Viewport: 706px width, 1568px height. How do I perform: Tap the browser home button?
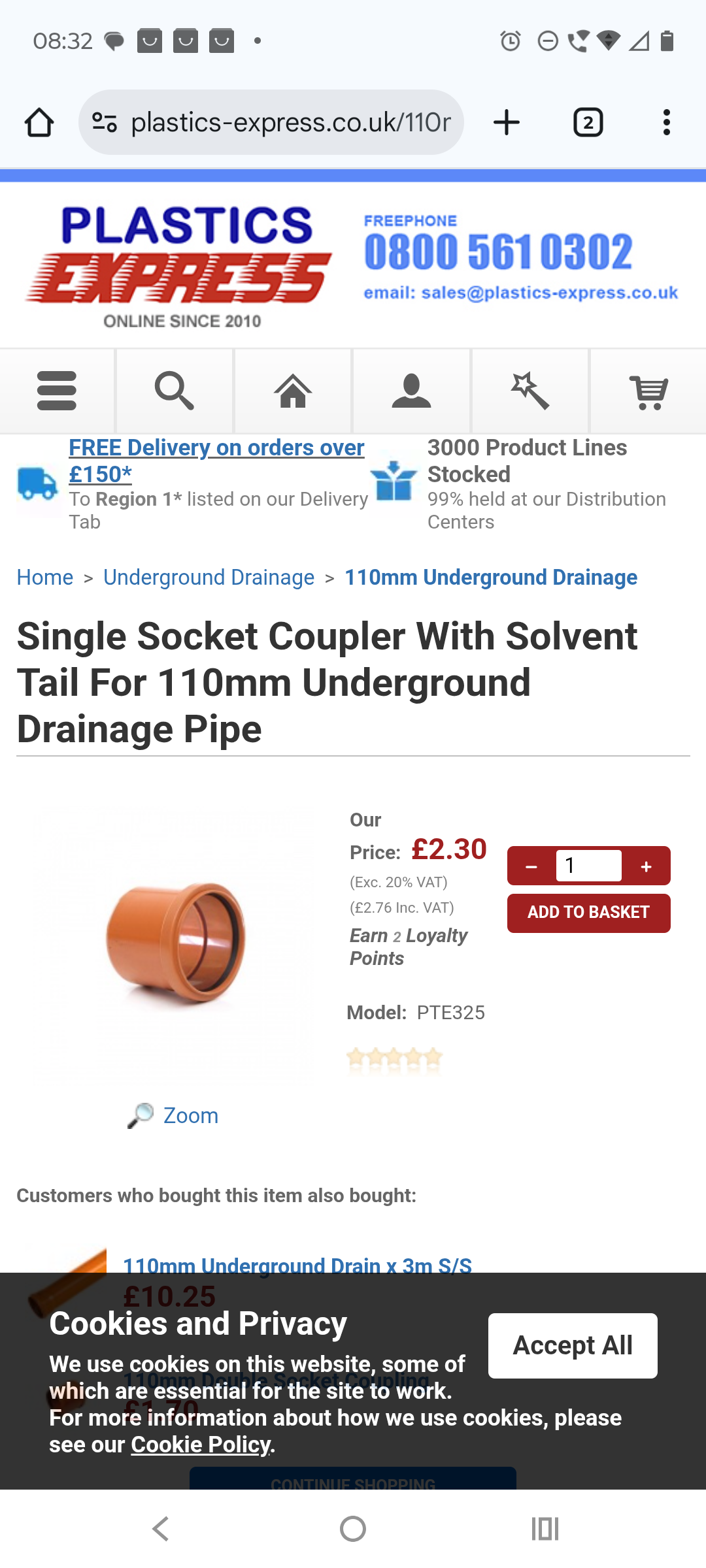point(39,122)
